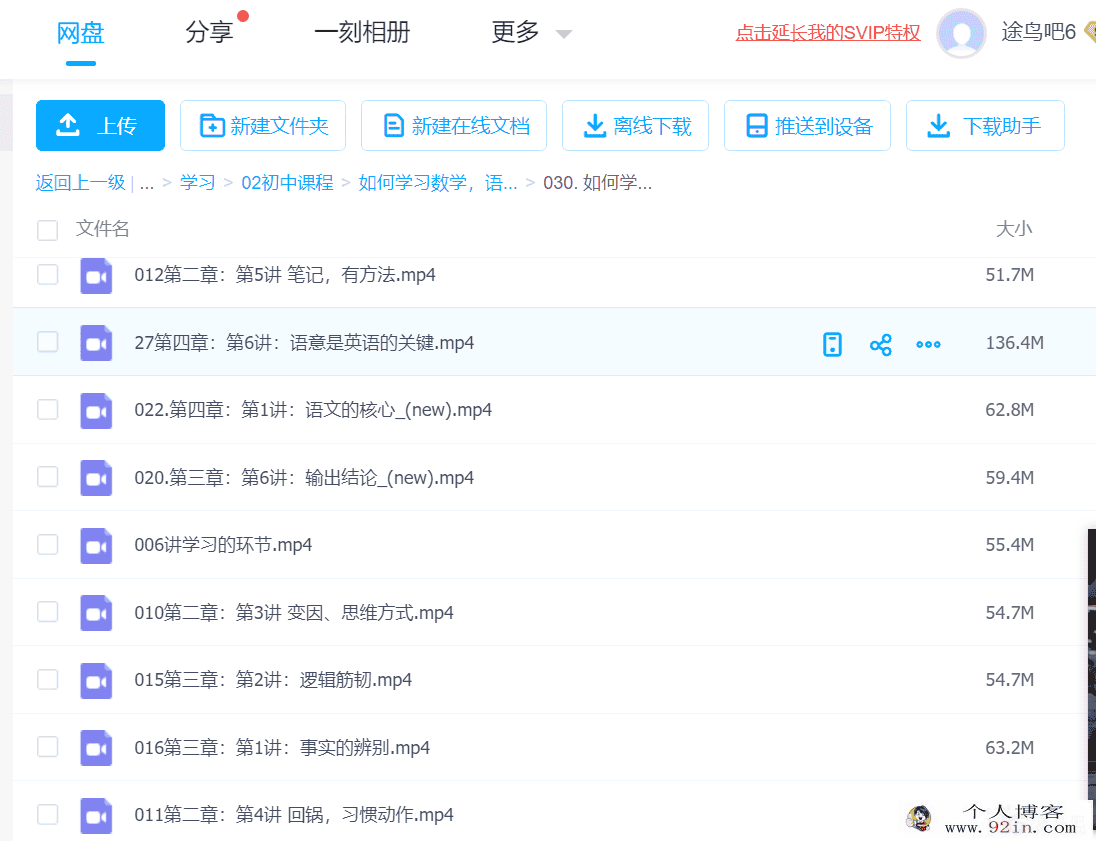Click the document icon beside 新建在线文档

pos(394,126)
